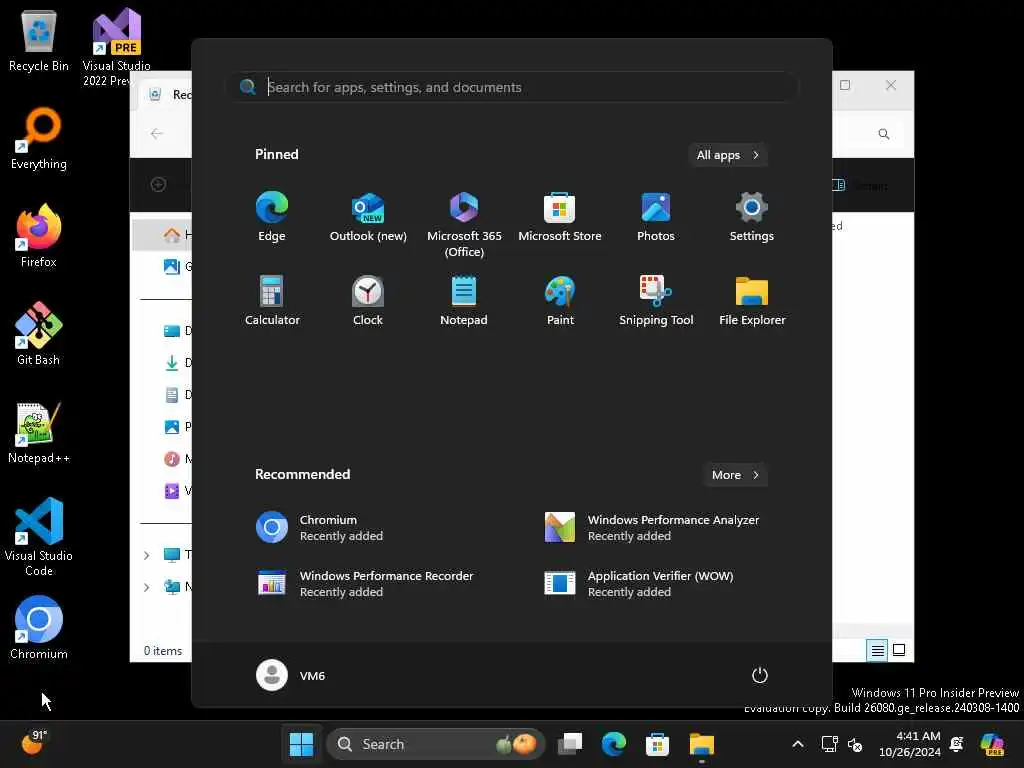The height and width of the screenshot is (768, 1024).
Task: Select Notepad++ desktop shortcut
Action: [x=39, y=432]
